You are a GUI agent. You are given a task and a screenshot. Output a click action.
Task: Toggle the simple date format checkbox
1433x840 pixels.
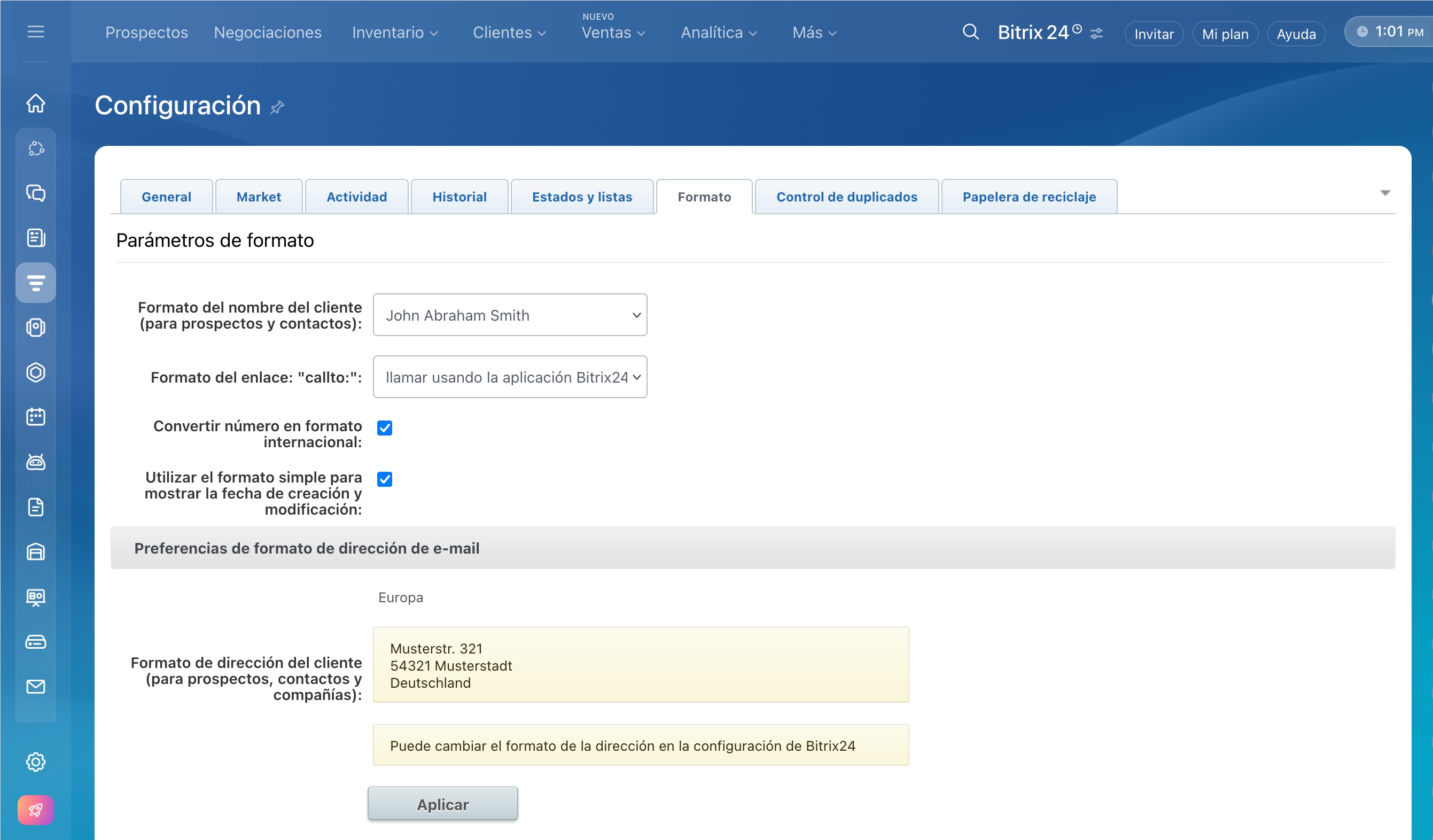tap(385, 479)
